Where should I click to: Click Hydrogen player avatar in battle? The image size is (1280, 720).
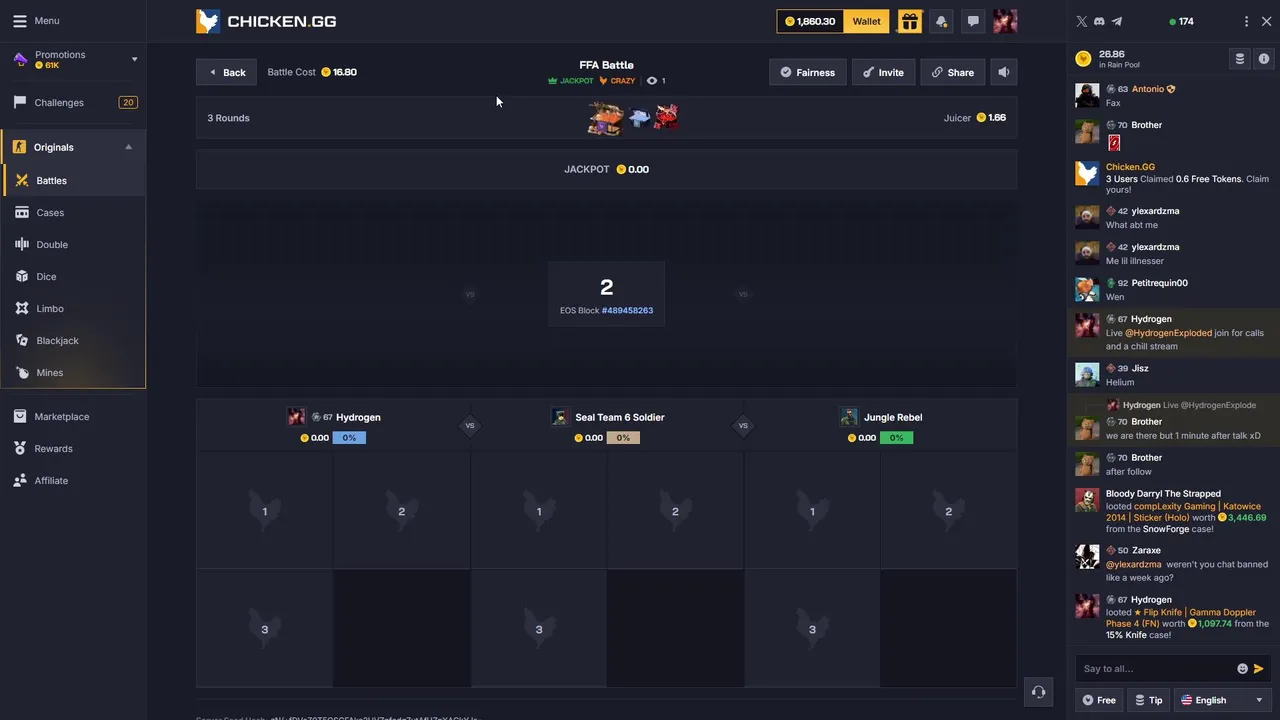click(296, 417)
